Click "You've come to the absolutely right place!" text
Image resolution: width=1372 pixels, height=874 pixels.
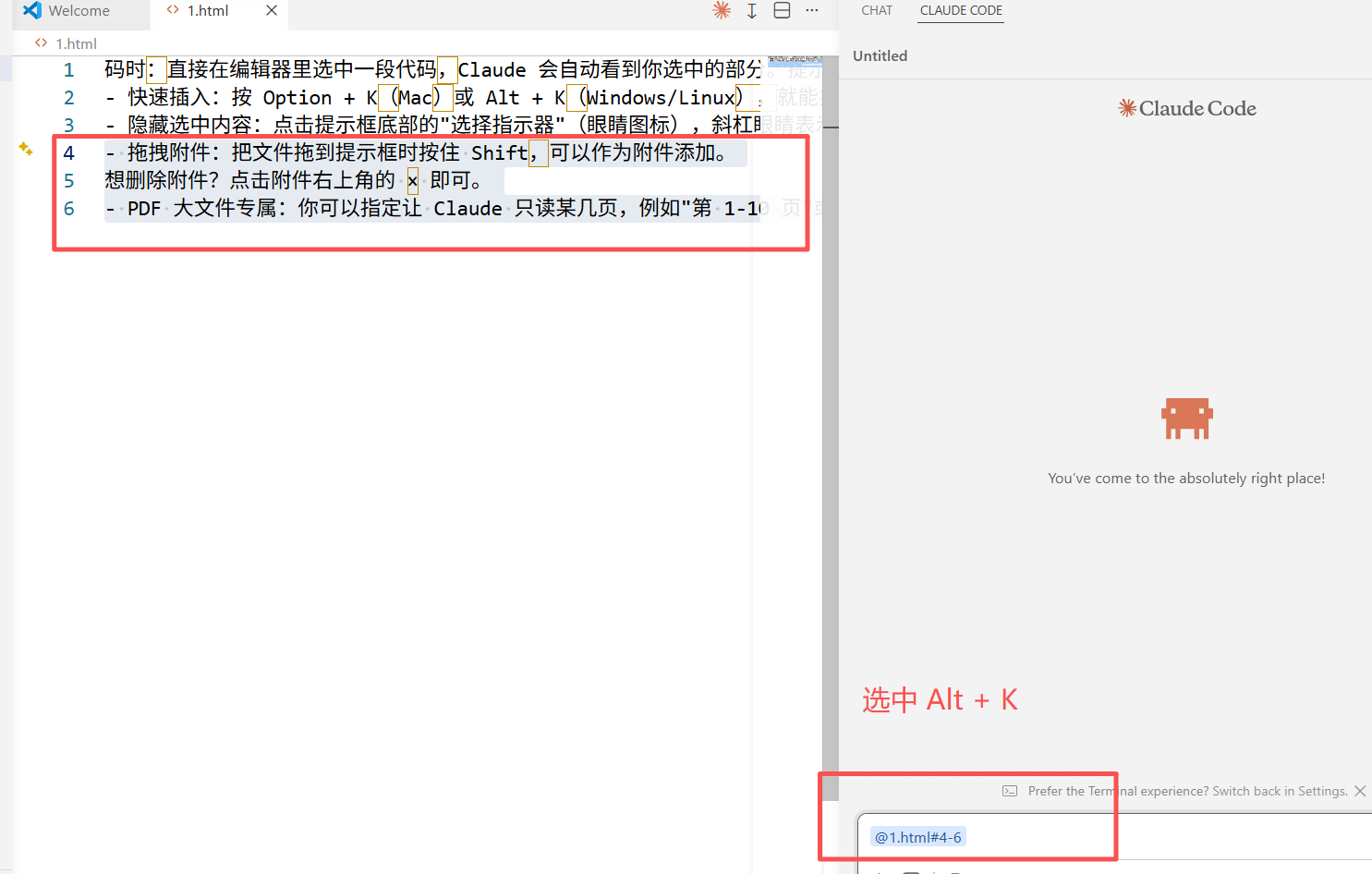click(x=1186, y=479)
